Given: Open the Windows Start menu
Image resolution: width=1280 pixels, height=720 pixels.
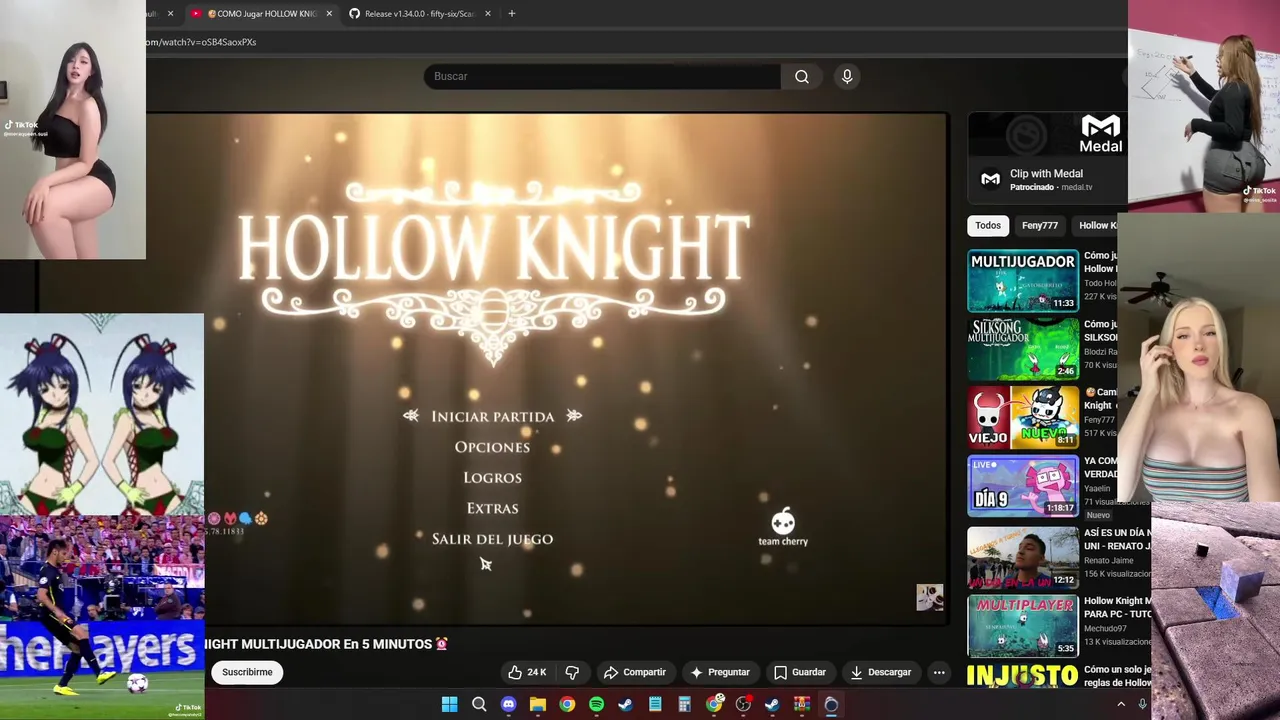Looking at the screenshot, I should [450, 705].
